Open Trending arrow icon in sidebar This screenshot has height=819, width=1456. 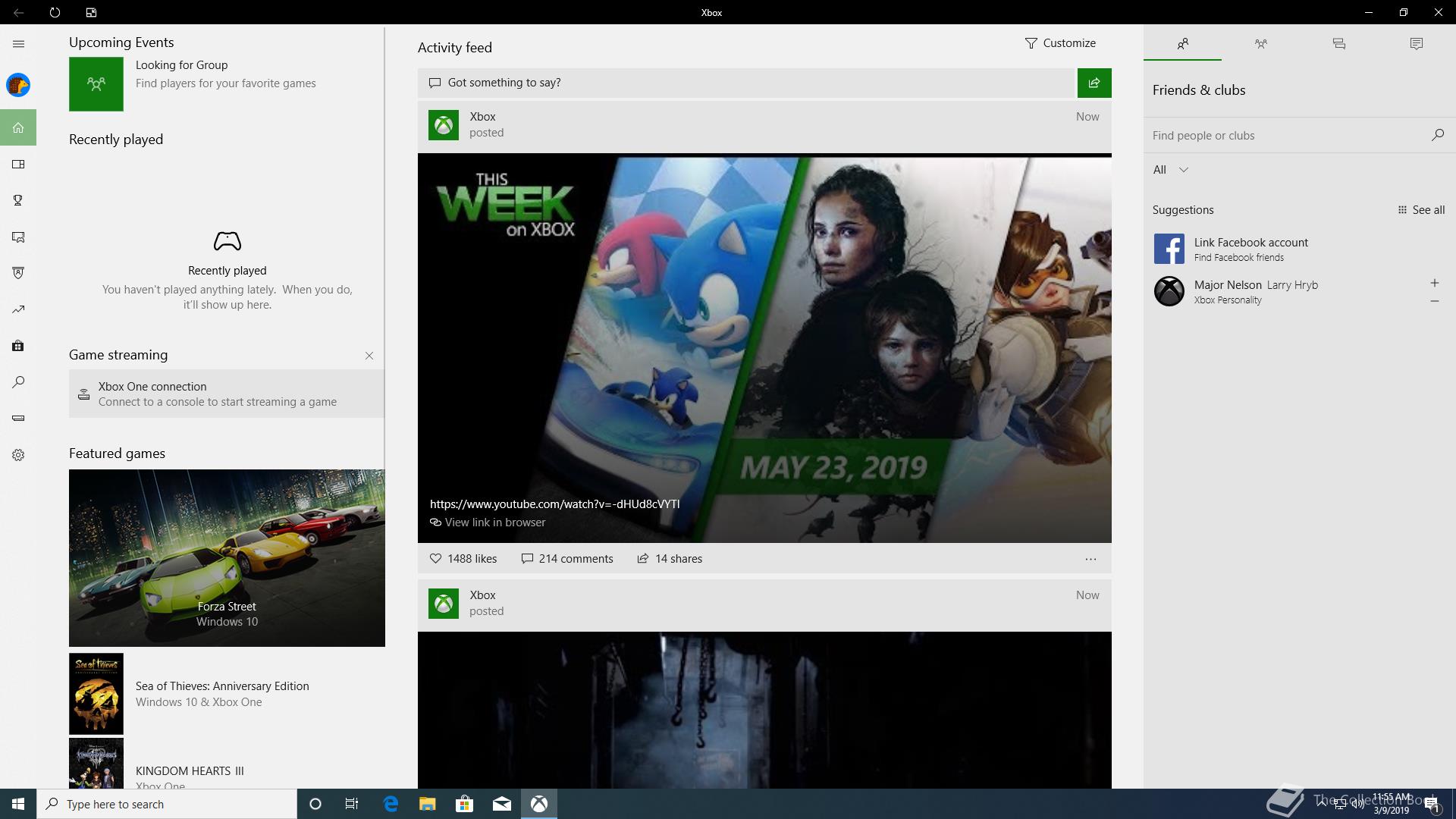click(x=18, y=309)
